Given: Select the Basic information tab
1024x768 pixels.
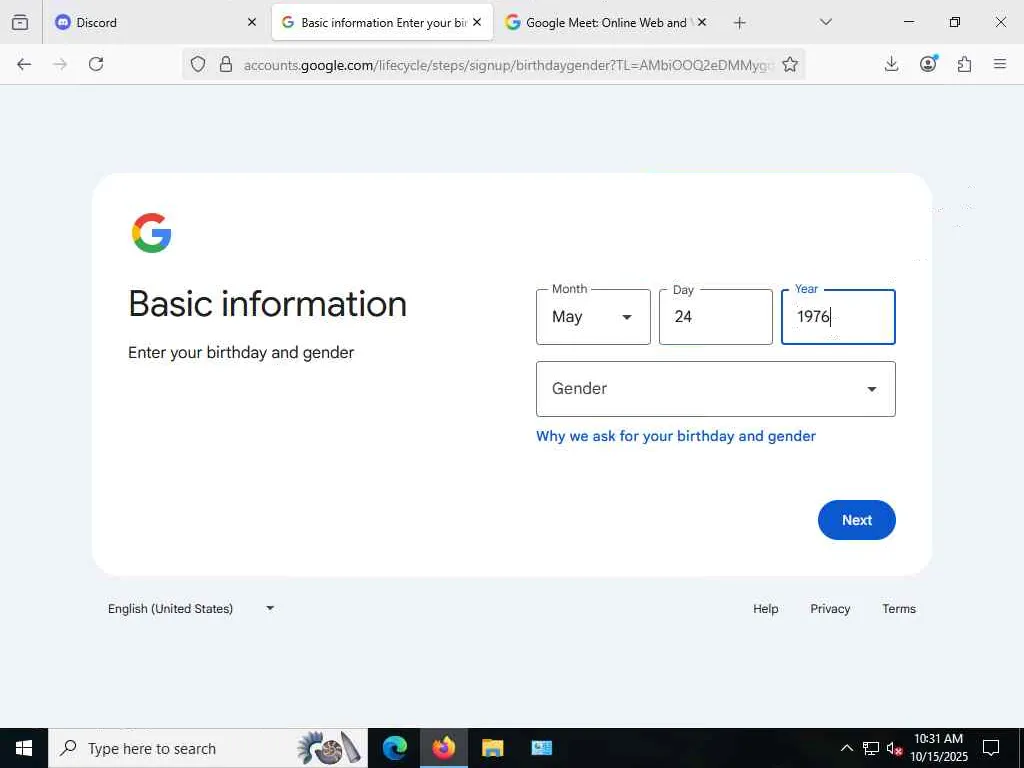Looking at the screenshot, I should click(383, 22).
